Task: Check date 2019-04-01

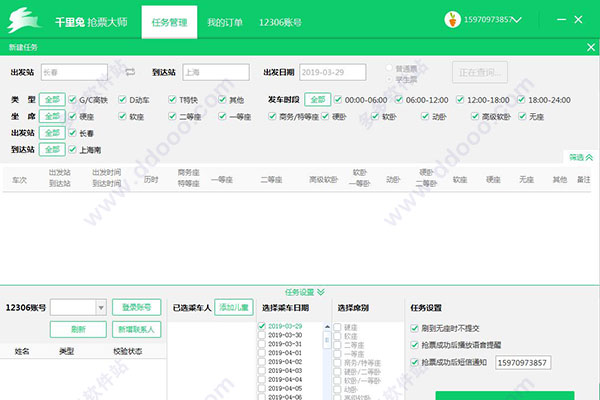Action: click(262, 353)
